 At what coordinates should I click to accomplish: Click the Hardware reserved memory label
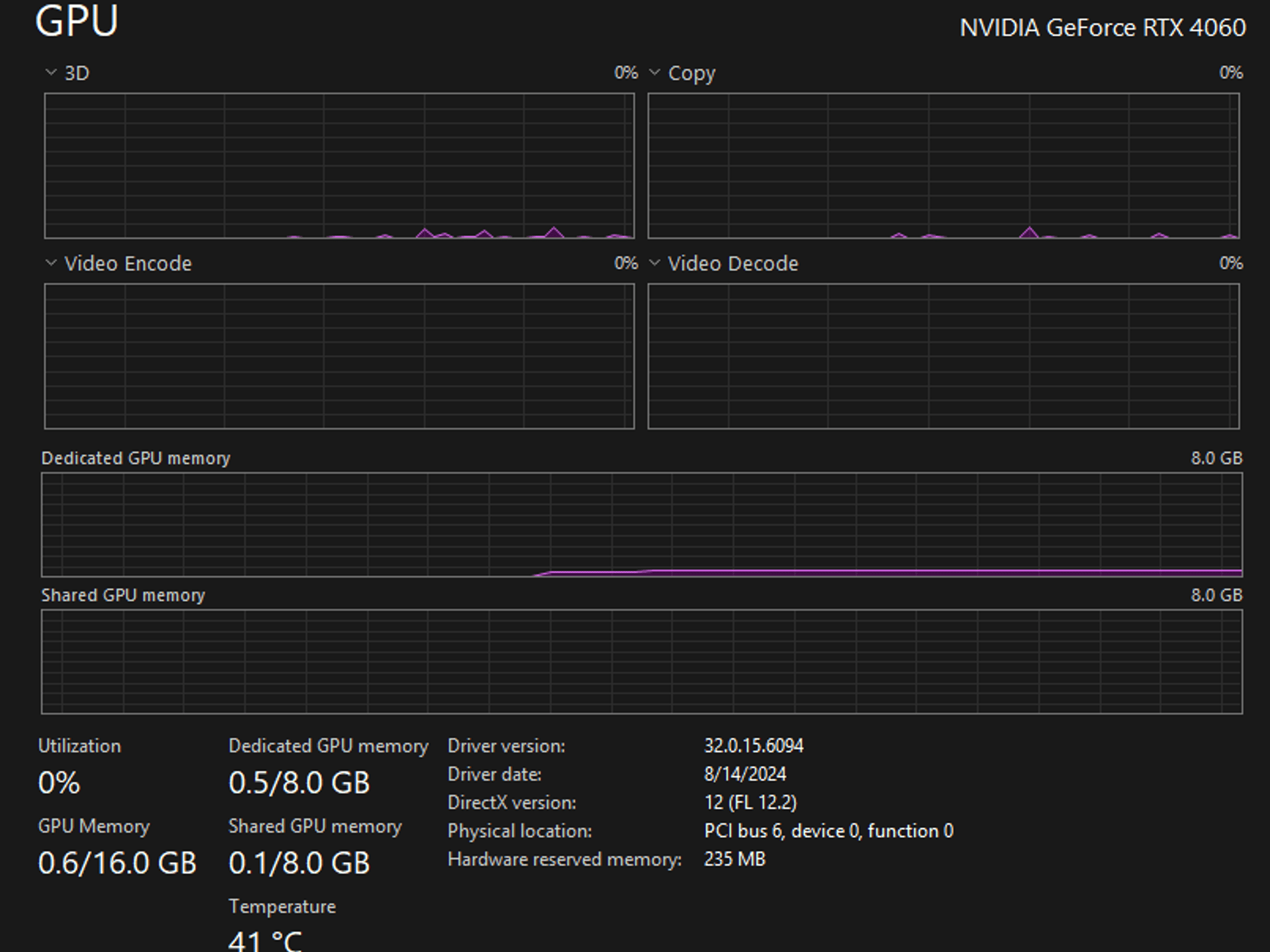(x=564, y=860)
